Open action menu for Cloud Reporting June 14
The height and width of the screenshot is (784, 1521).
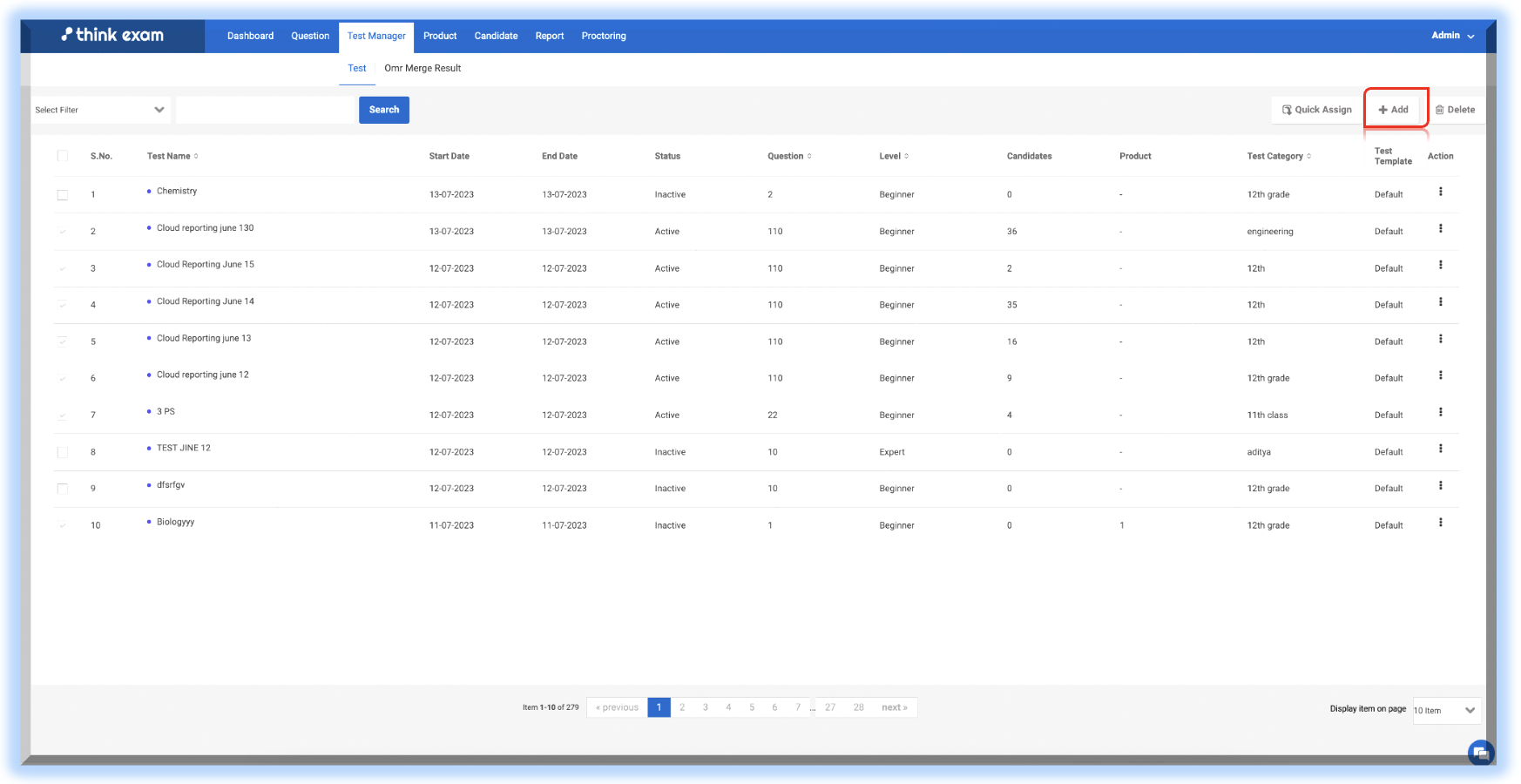tap(1440, 301)
